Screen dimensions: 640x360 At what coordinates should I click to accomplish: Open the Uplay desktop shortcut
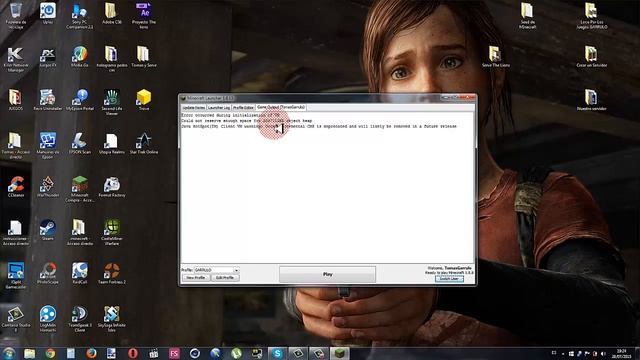tap(48, 13)
